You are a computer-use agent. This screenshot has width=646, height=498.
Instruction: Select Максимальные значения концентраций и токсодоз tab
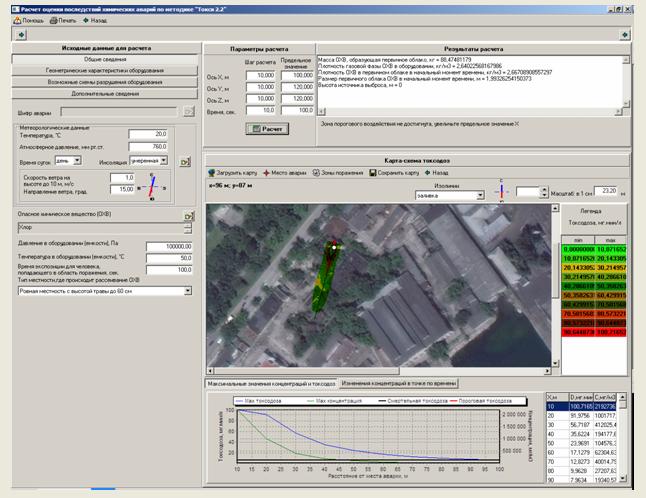tap(270, 384)
